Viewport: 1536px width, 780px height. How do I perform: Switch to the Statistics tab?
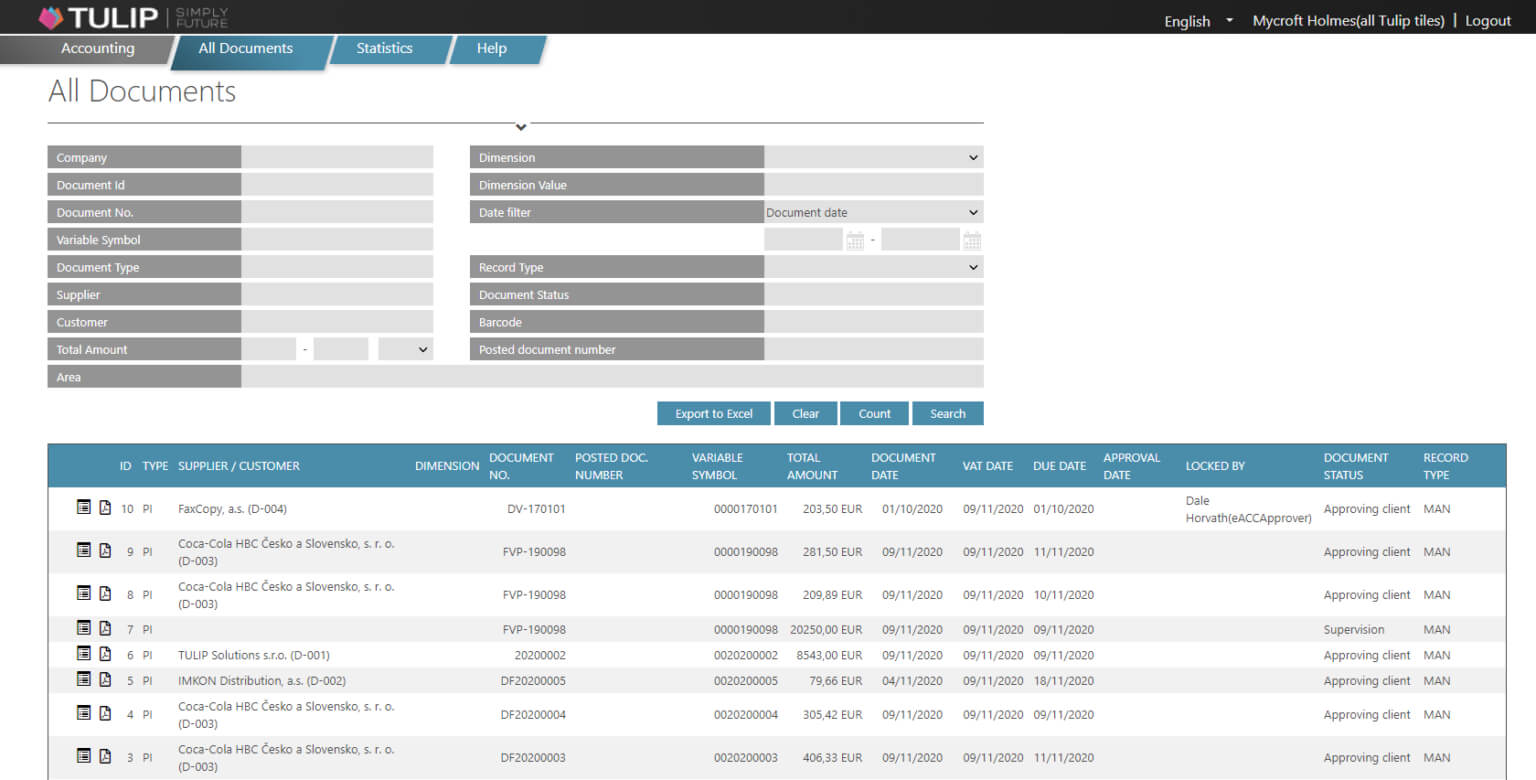click(x=385, y=48)
